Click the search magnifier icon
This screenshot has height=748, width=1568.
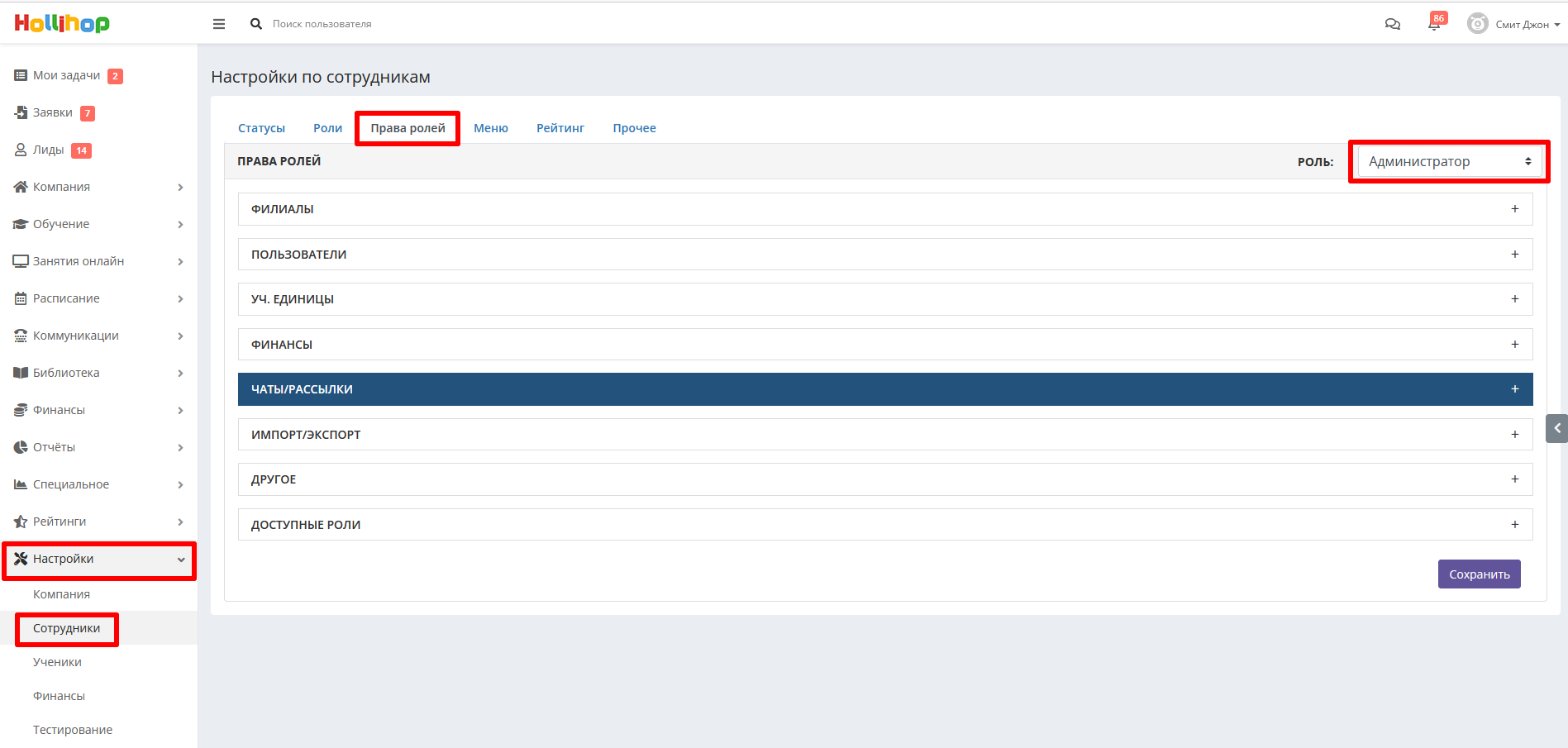[x=256, y=24]
